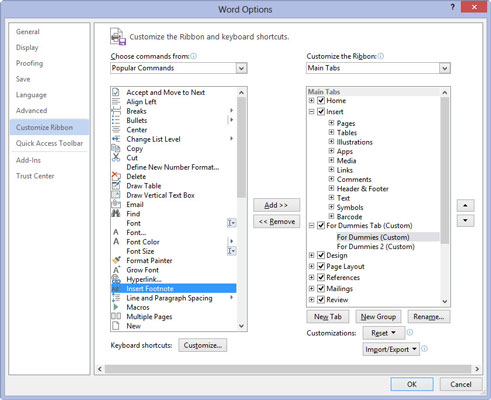Click the New document icon

[116, 326]
